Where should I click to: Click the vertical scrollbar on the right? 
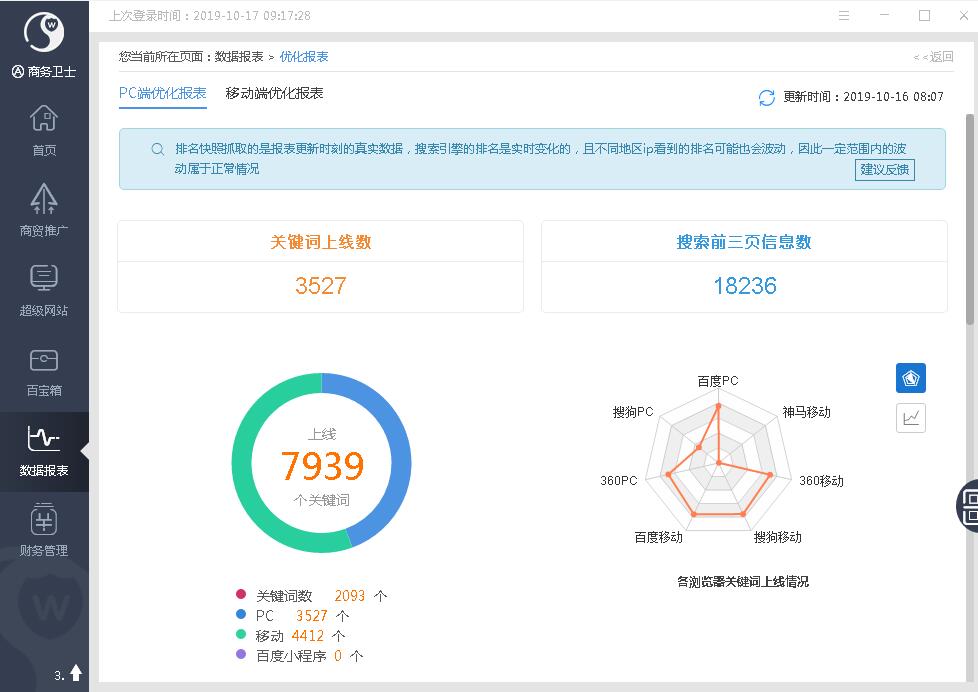pyautogui.click(x=969, y=220)
